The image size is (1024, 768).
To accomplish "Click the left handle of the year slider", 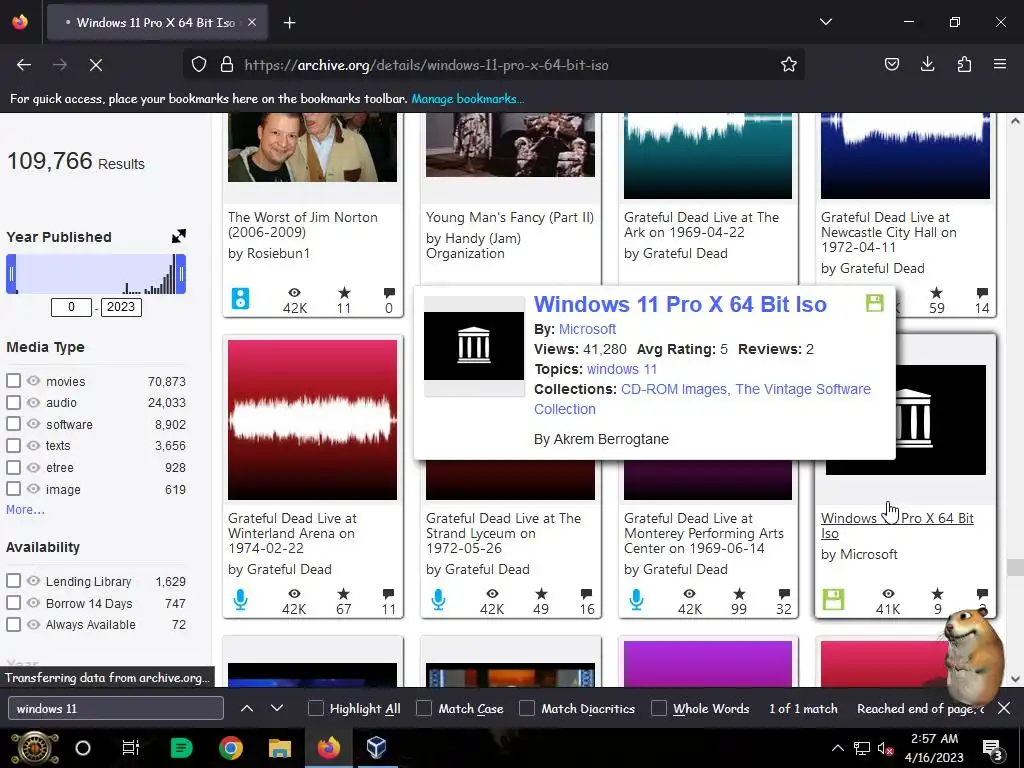I will [11, 274].
